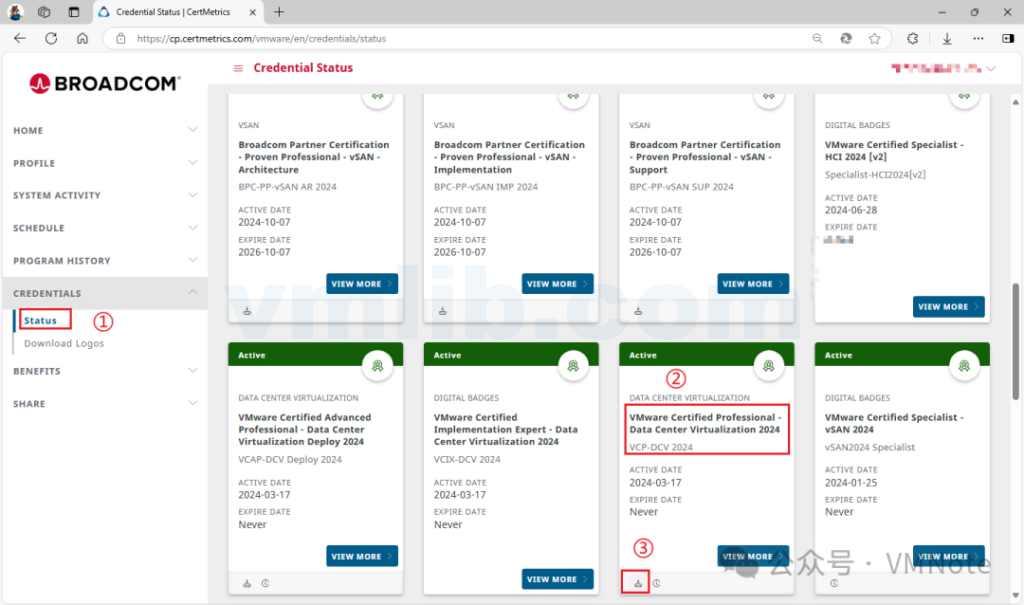View more on vSAN Architecture certification

362,284
